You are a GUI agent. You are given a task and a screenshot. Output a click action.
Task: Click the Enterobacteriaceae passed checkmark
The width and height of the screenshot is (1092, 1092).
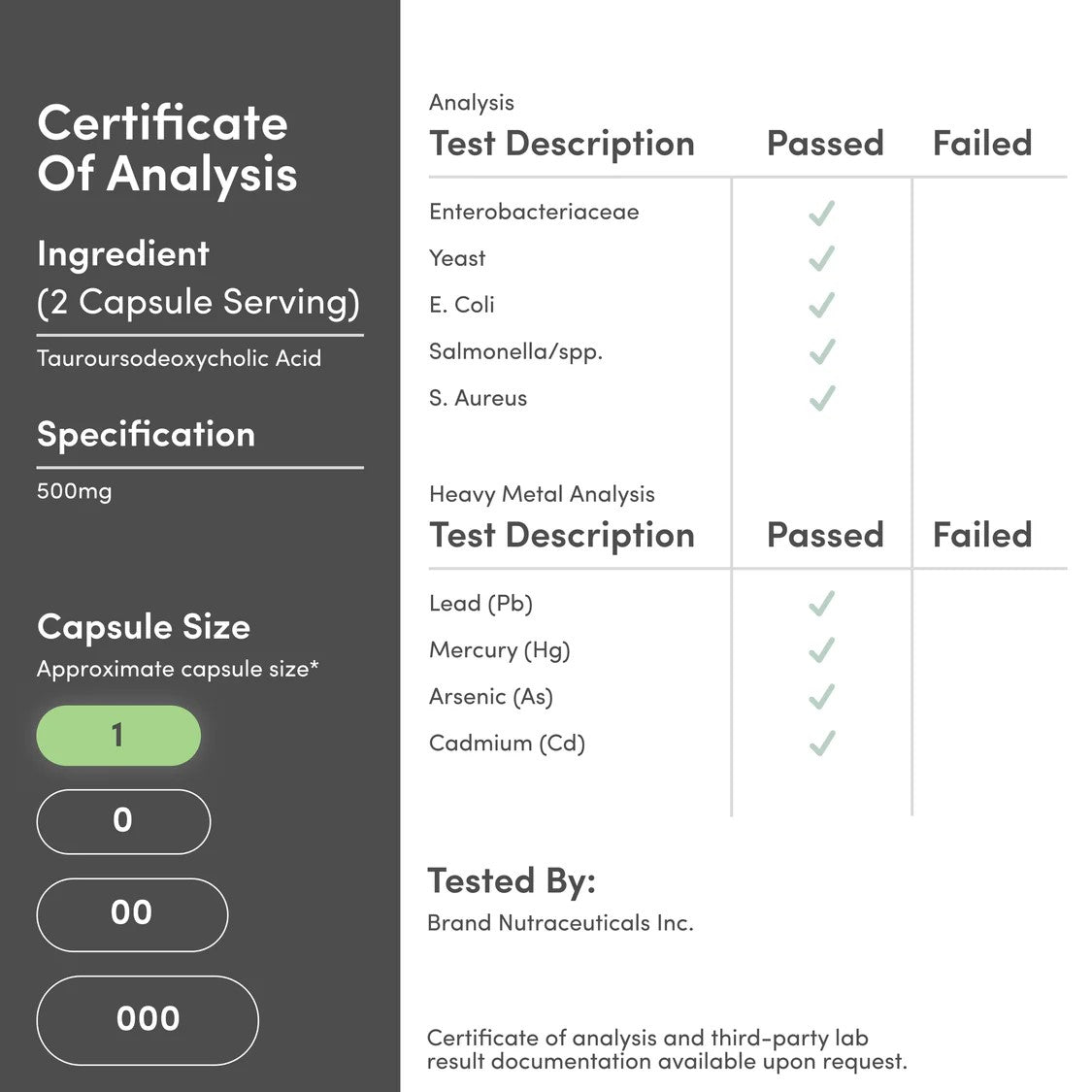(x=821, y=213)
